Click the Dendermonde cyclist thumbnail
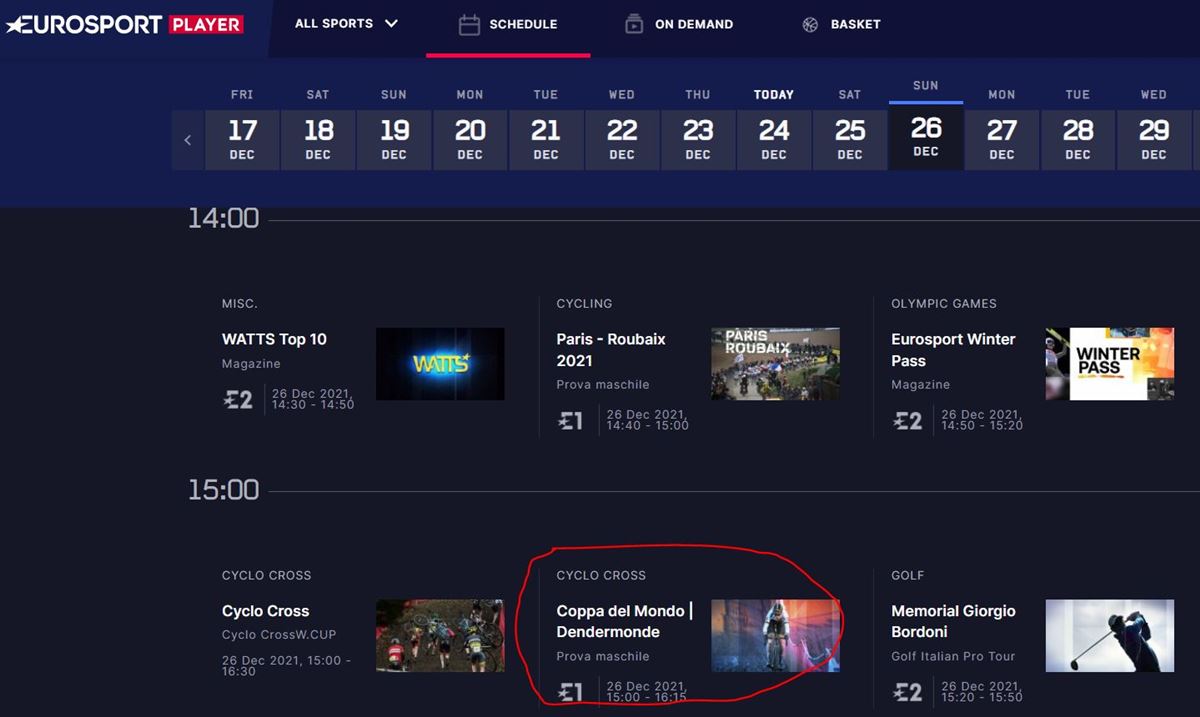This screenshot has height=717, width=1200. coord(775,636)
